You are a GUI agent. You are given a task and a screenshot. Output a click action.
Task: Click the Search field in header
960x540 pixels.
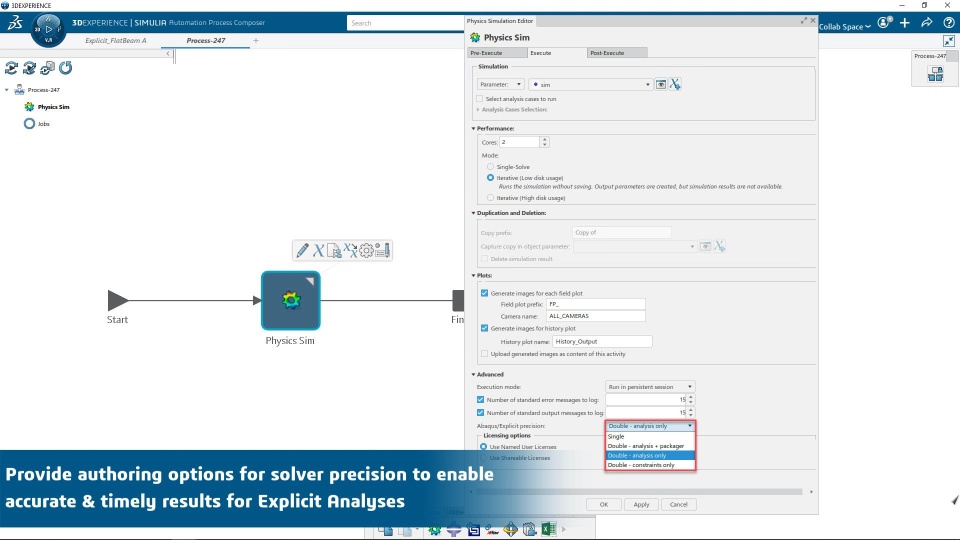(405, 23)
